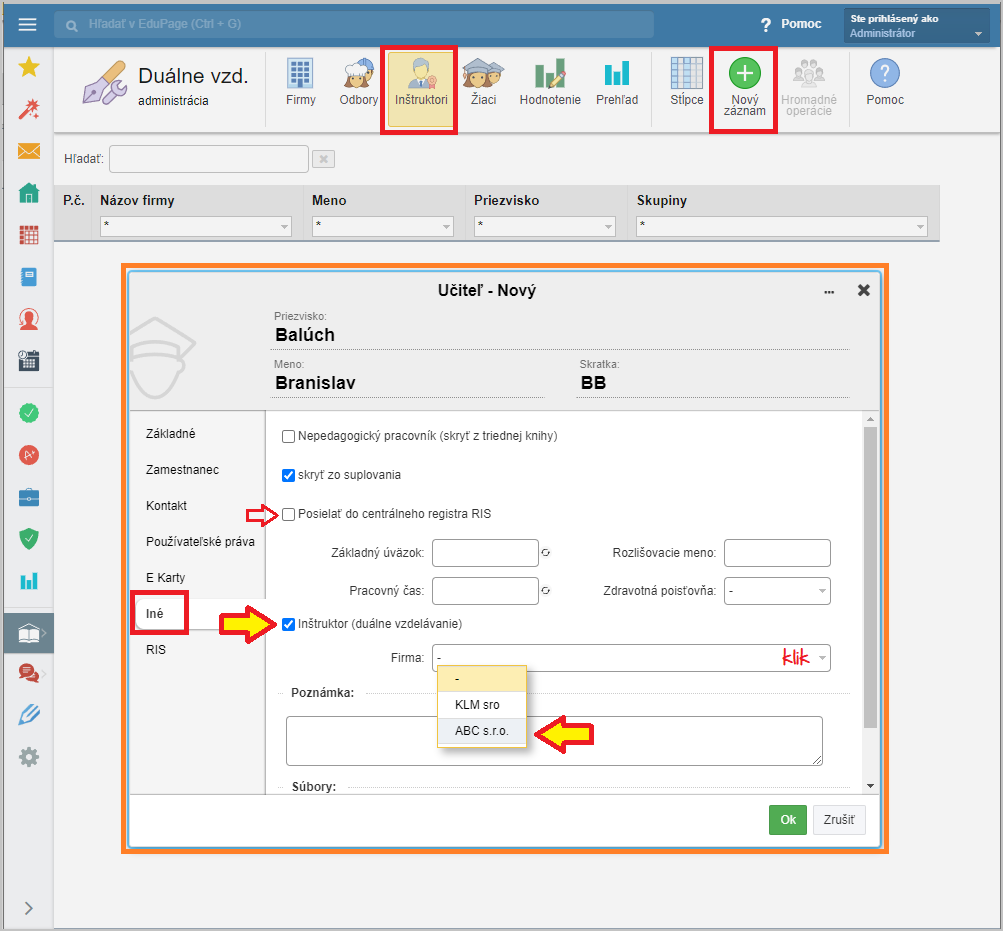Open the green shield icon in sidebar
1003x931 pixels.
29,539
